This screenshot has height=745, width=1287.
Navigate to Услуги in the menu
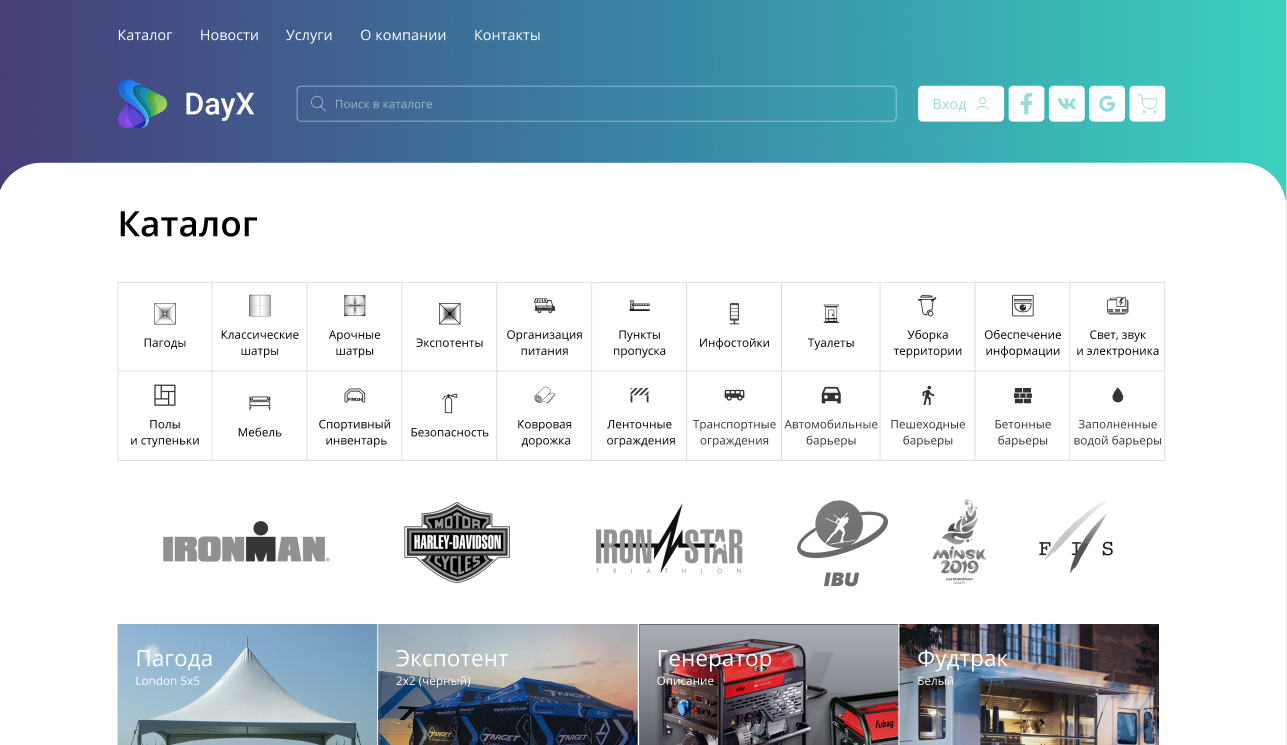(309, 35)
